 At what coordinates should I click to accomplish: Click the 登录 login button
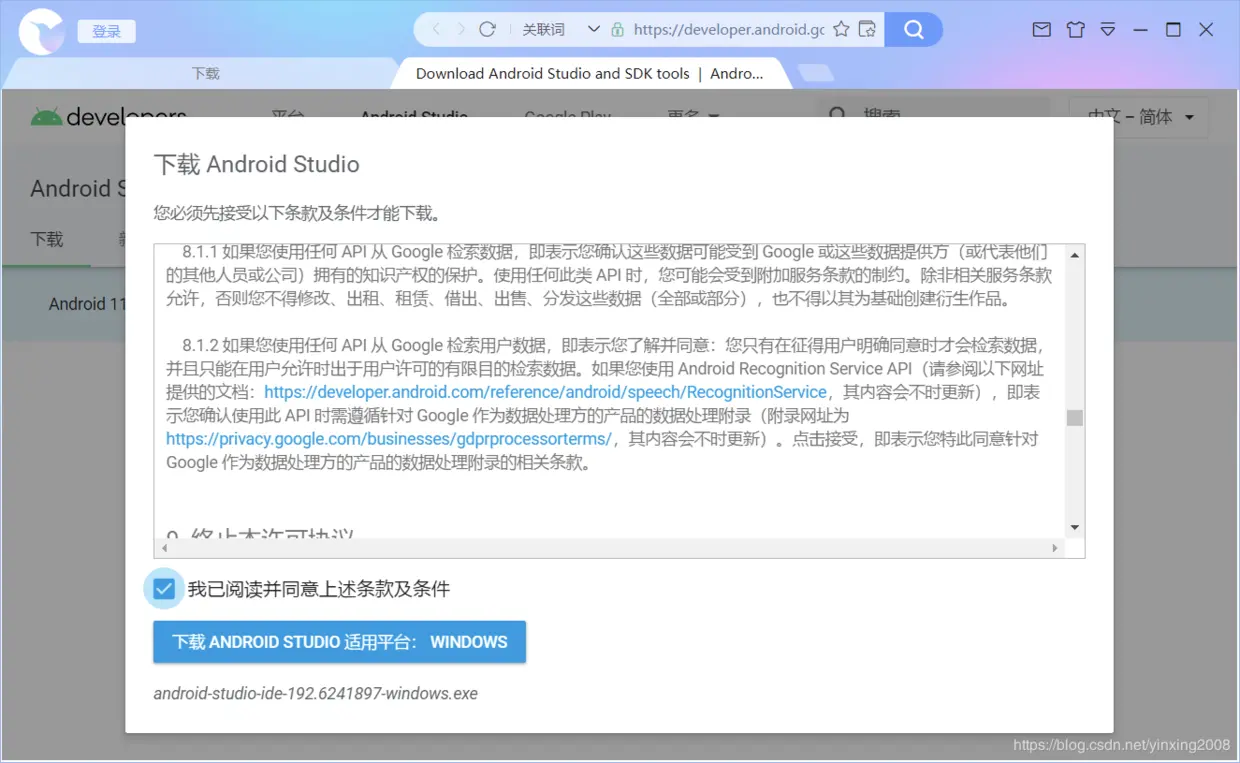[106, 31]
